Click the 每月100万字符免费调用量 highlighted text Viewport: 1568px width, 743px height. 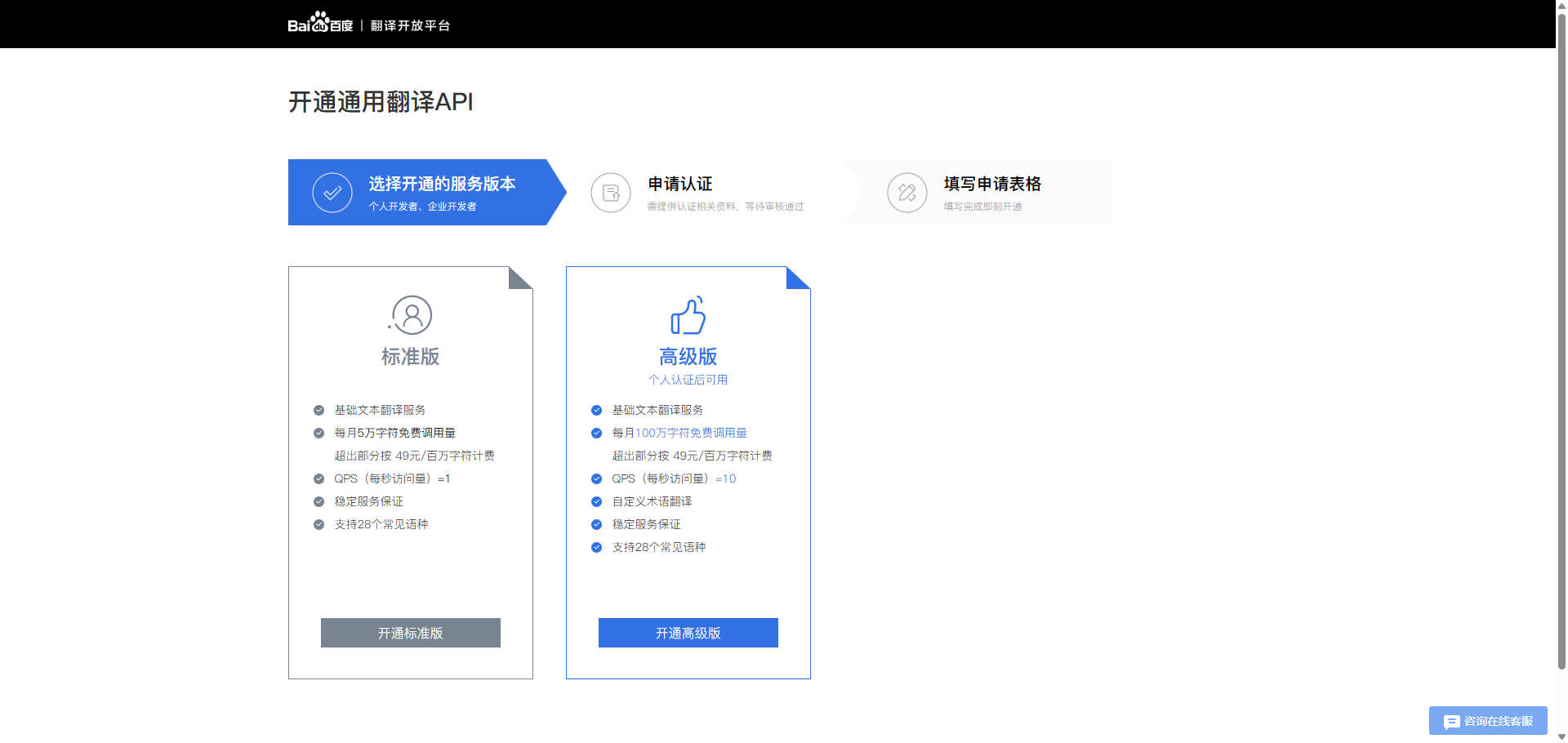(691, 433)
